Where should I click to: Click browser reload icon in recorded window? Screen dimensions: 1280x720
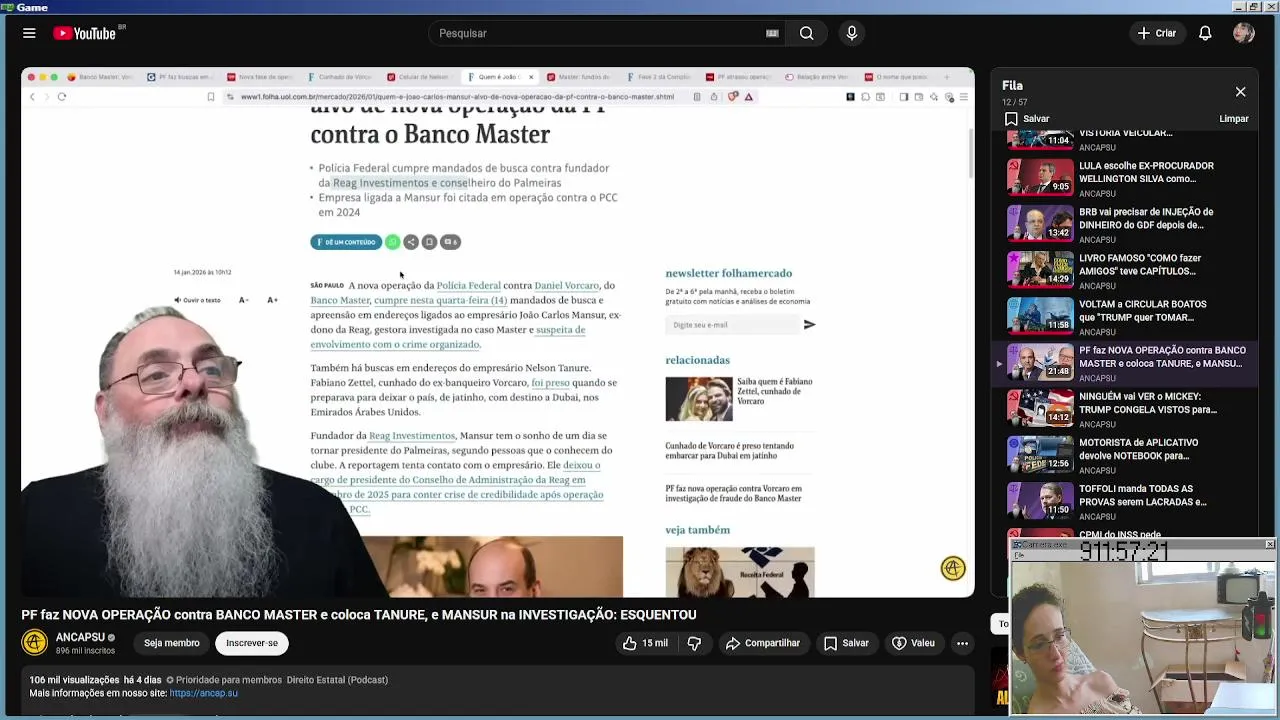pos(62,97)
